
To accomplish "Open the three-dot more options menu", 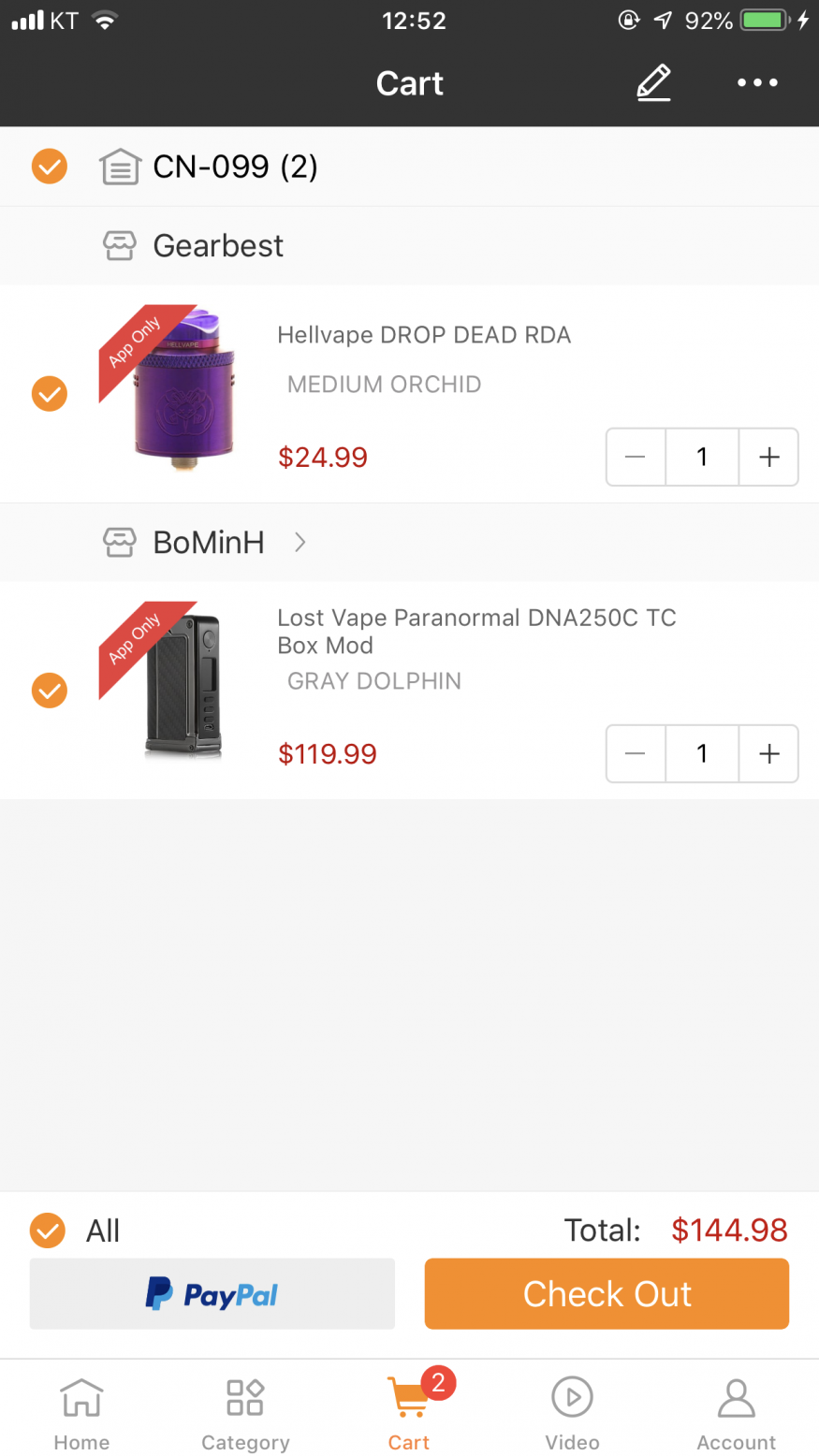I will [x=756, y=82].
